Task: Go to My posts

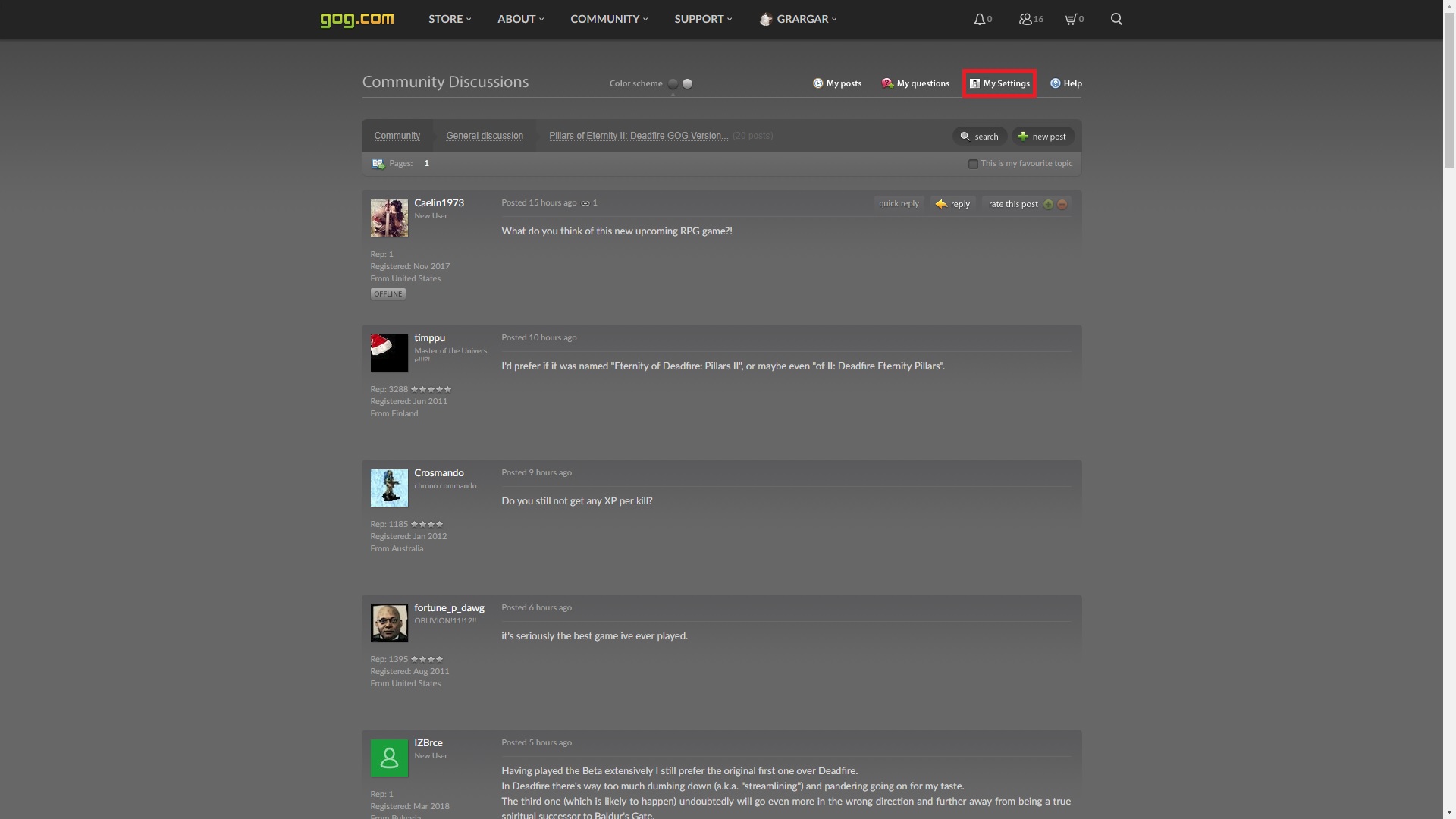Action: [x=837, y=83]
